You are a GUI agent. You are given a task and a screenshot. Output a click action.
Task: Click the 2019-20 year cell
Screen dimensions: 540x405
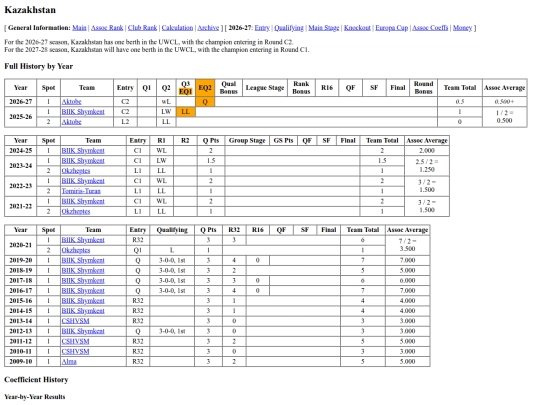tap(21, 260)
